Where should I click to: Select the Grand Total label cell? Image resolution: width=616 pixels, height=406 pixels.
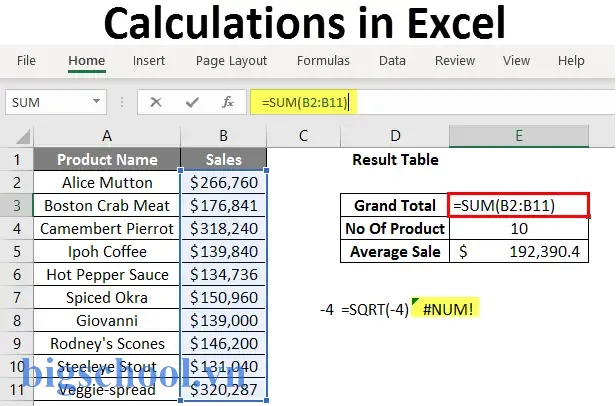tap(395, 205)
